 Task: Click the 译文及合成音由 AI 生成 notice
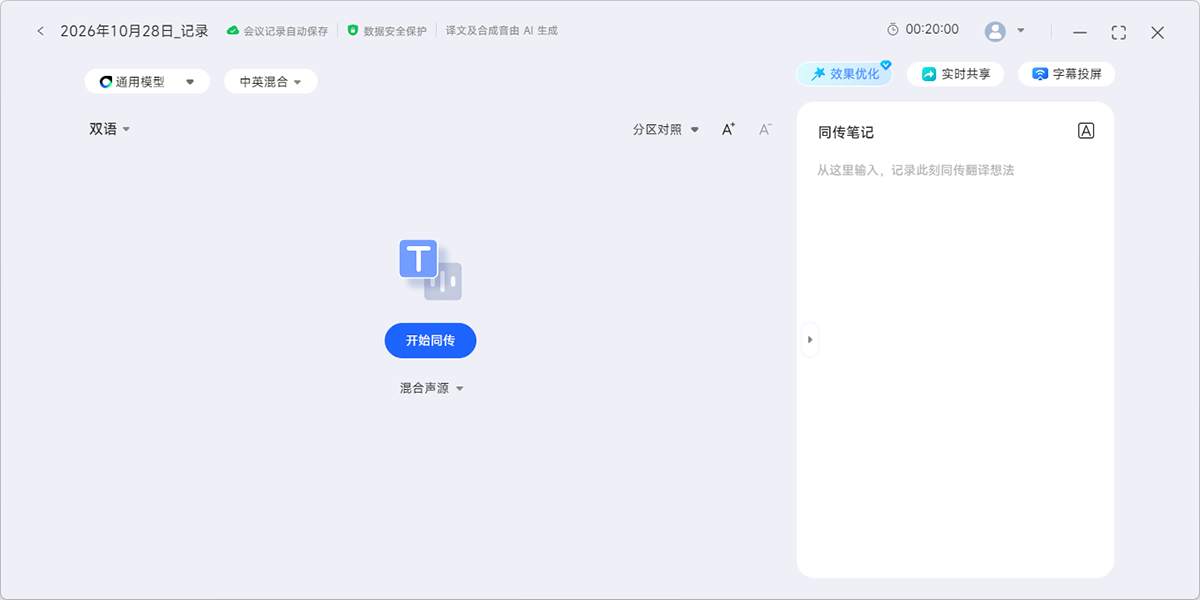coord(501,31)
